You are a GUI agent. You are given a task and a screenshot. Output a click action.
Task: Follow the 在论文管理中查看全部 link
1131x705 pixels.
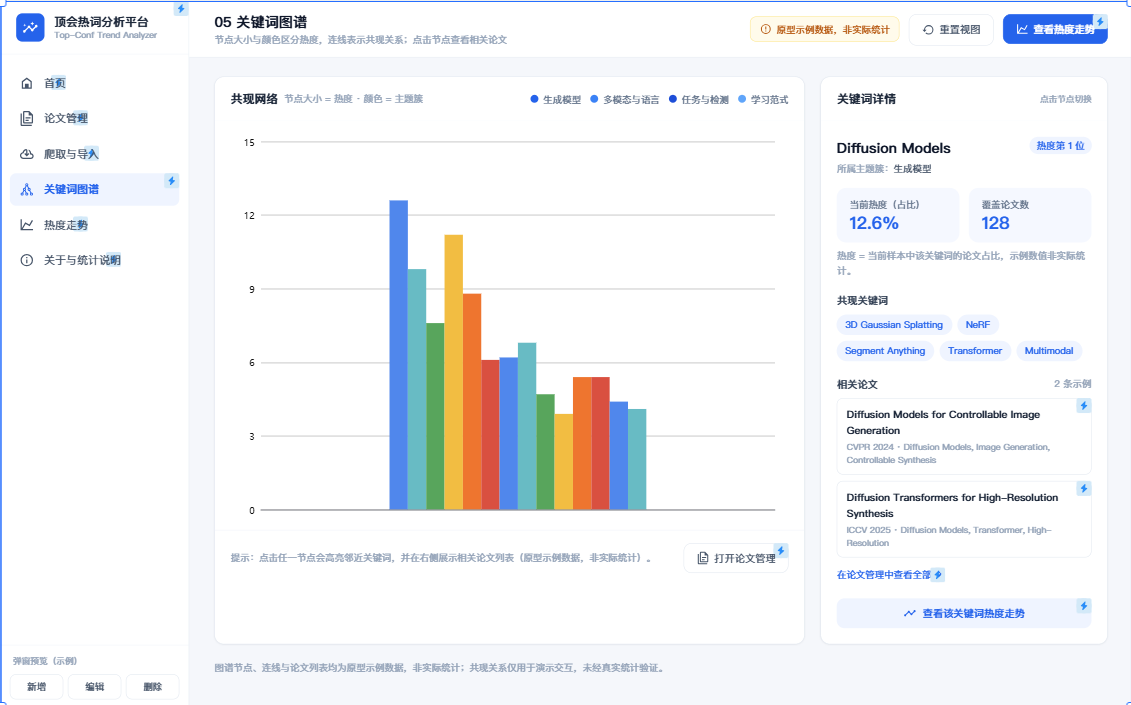click(x=884, y=575)
